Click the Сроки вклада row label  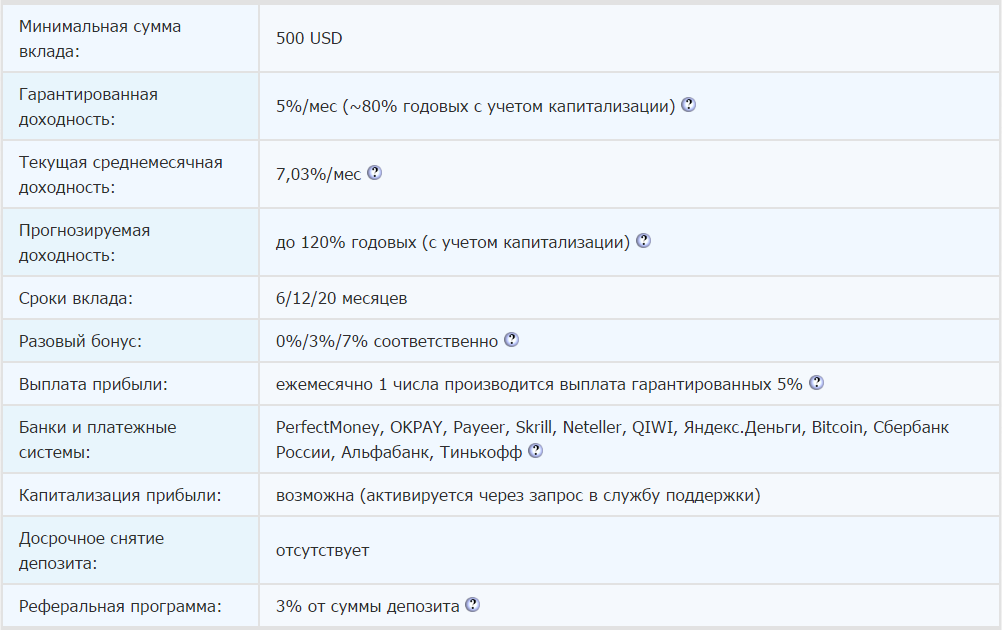coord(76,298)
